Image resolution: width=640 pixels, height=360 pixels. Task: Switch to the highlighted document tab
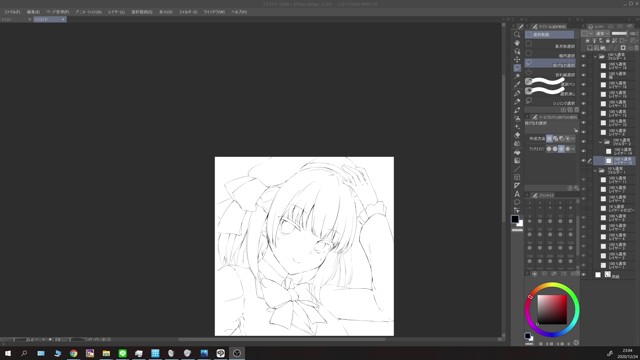click(50, 19)
